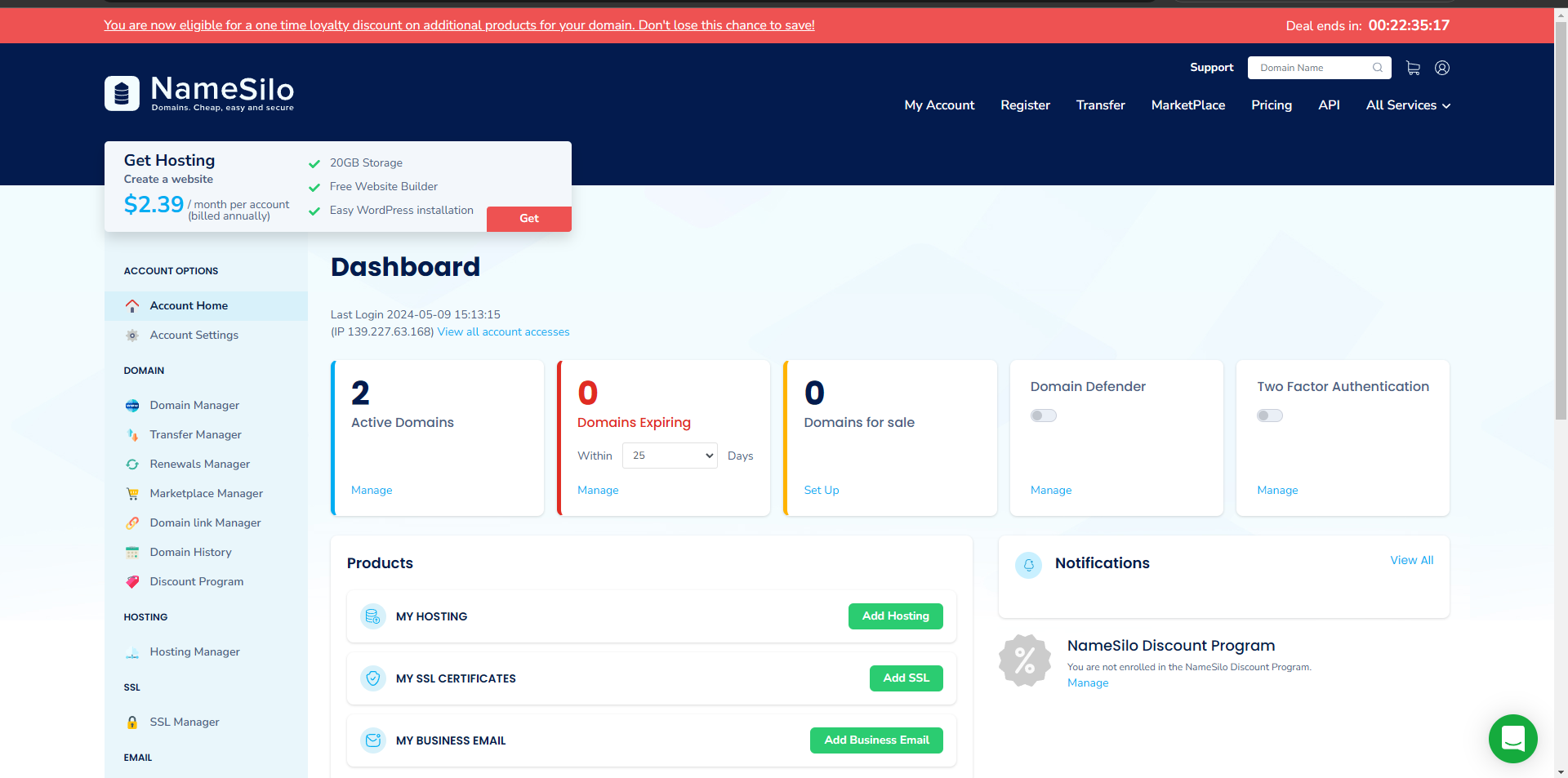The height and width of the screenshot is (778, 1568).
Task: Click the Discount Program tag icon
Action: click(132, 582)
